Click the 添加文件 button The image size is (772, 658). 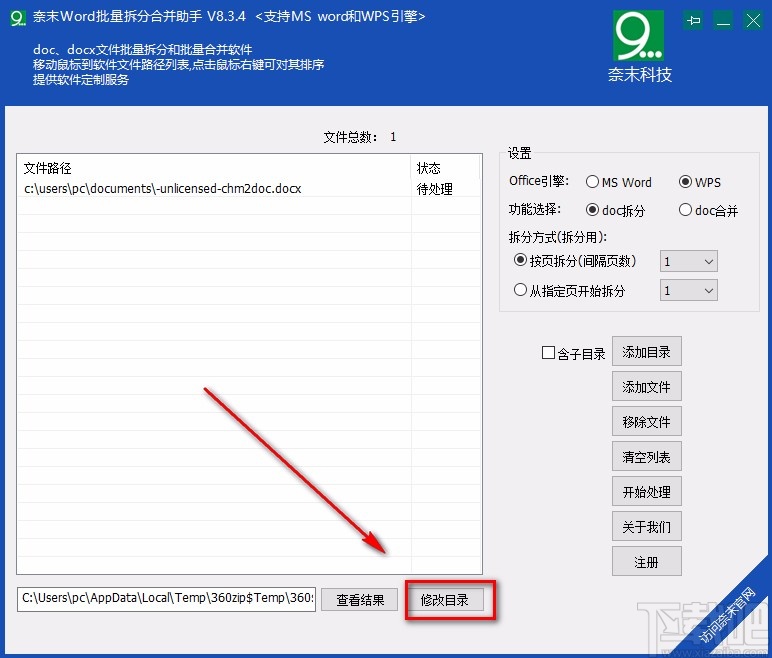coord(646,387)
